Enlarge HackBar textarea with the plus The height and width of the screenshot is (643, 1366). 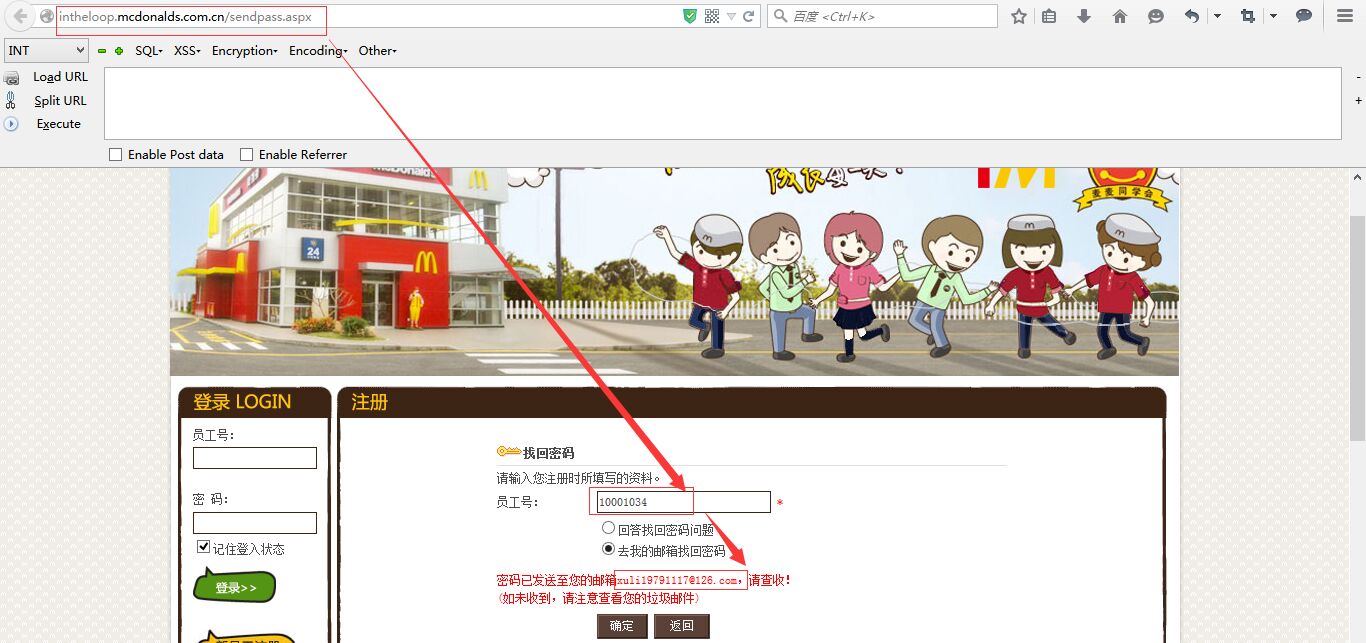[1358, 100]
